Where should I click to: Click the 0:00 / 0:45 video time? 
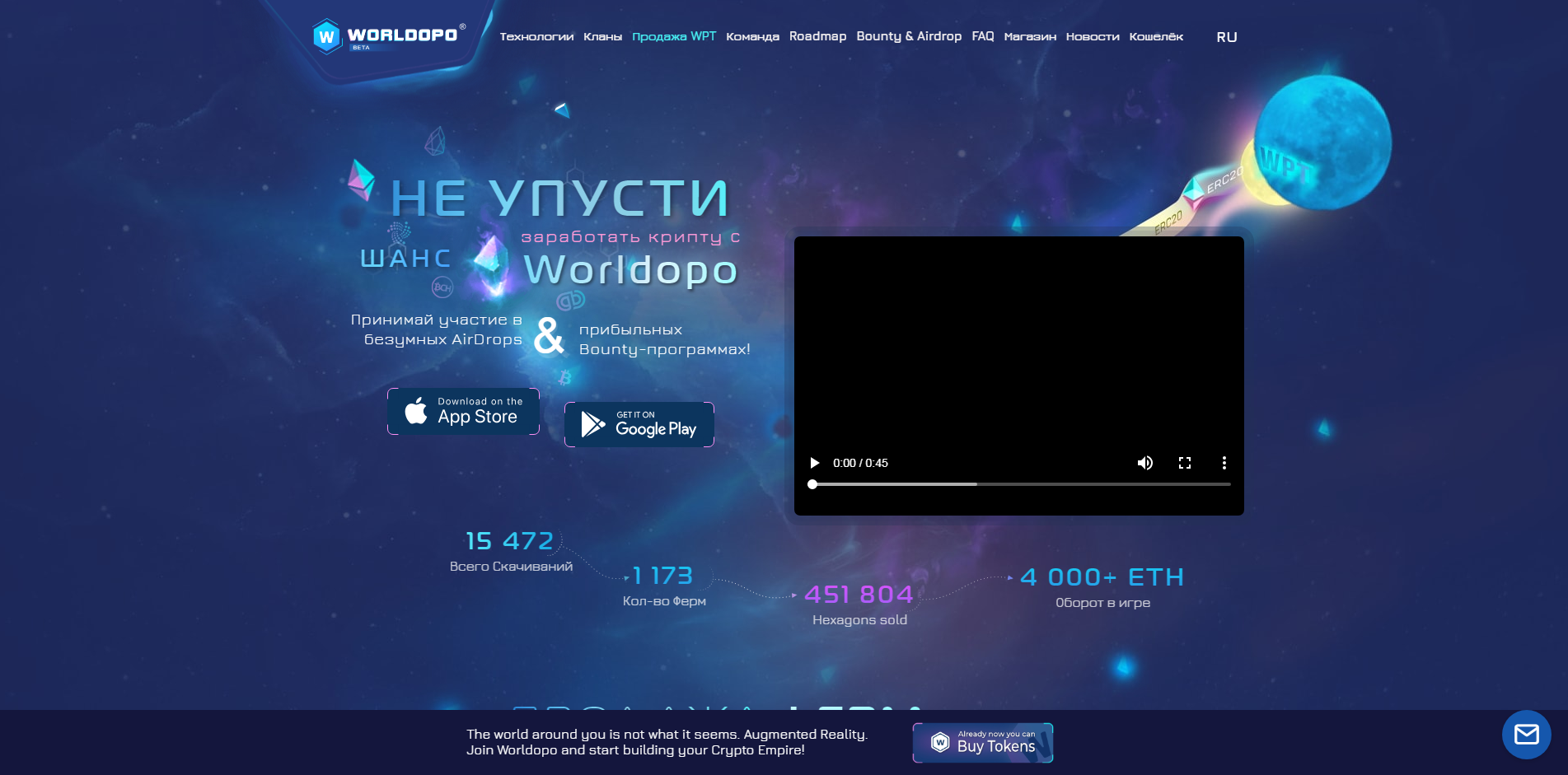pyautogui.click(x=860, y=463)
